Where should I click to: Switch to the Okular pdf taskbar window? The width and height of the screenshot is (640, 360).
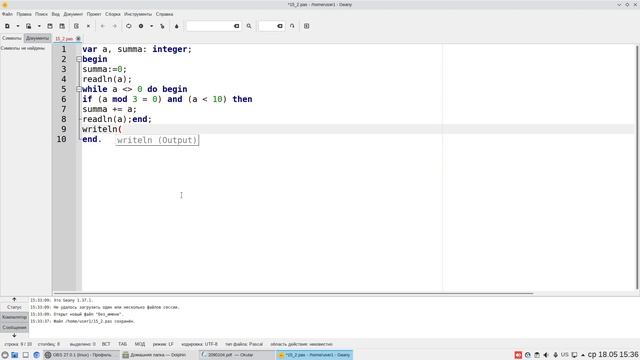(237, 355)
